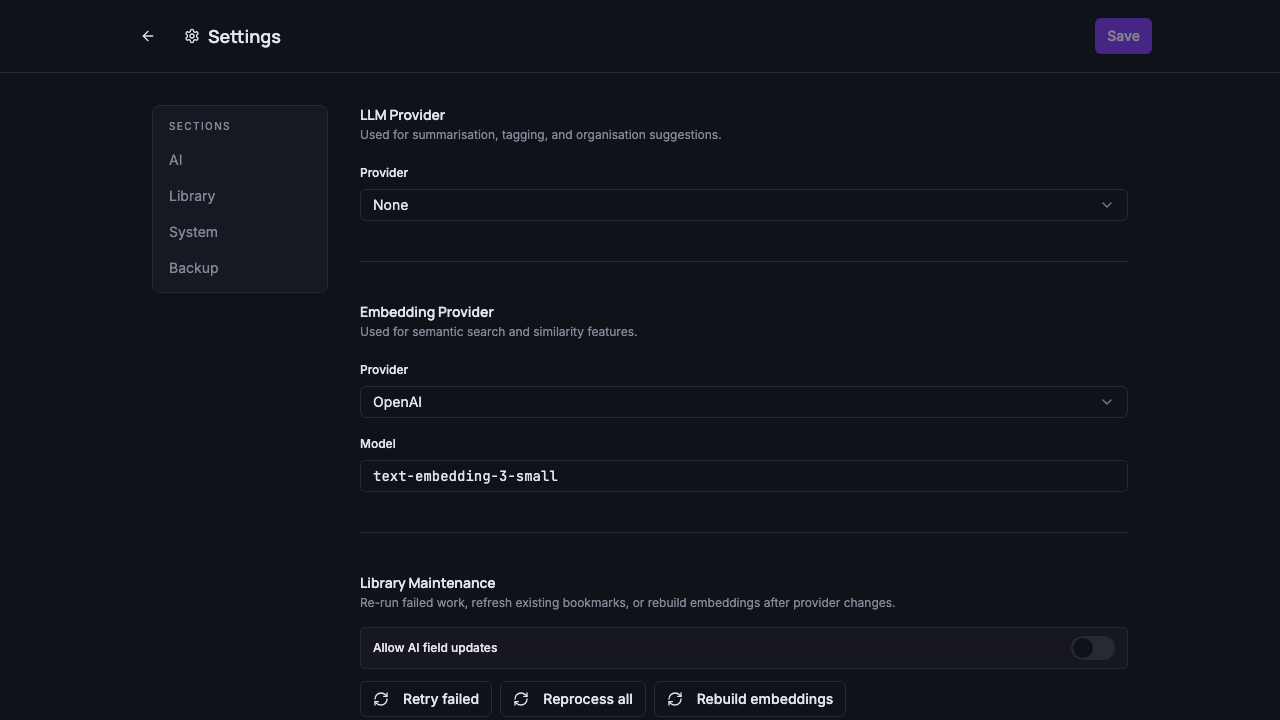Click the Model field text-embedding-3-small
This screenshot has width=1280, height=720.
pyautogui.click(x=743, y=476)
